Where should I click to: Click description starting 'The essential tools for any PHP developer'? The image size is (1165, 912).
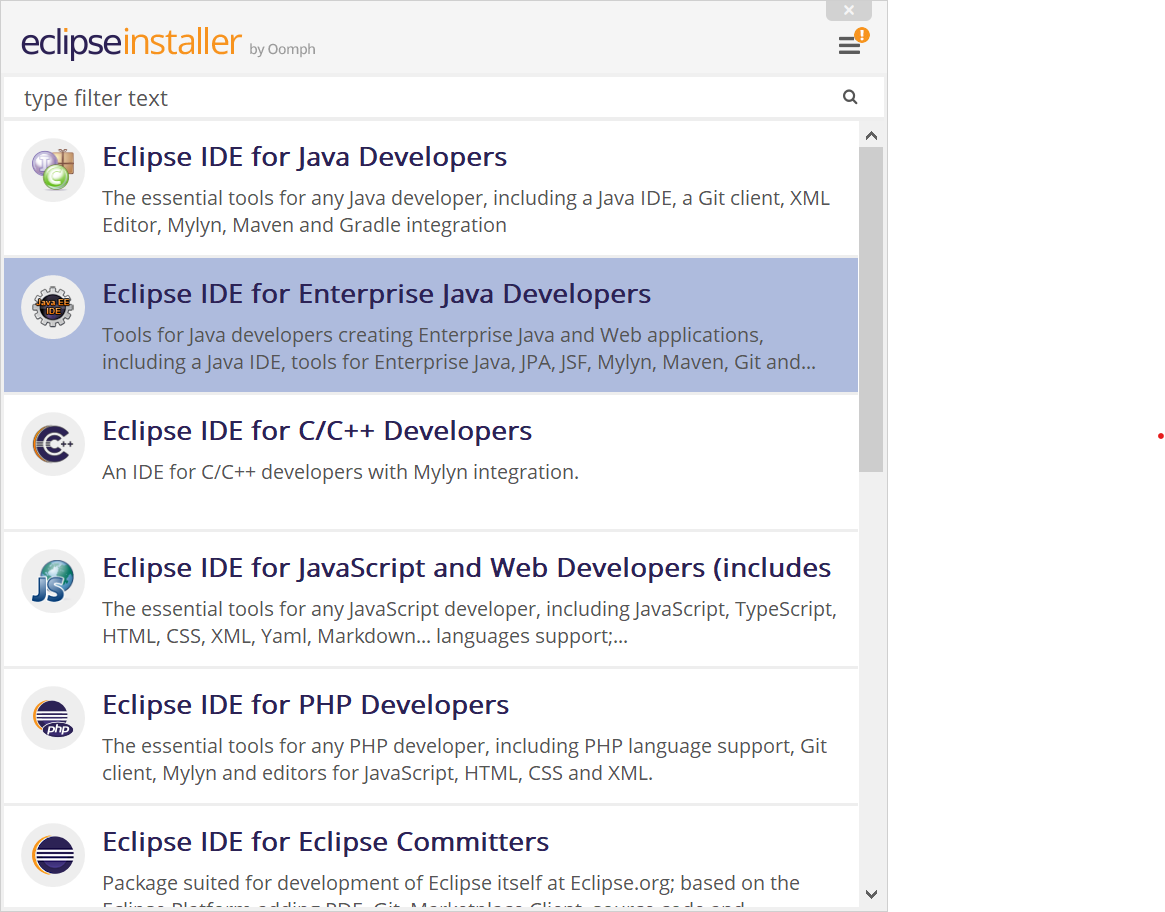pyautogui.click(x=464, y=759)
